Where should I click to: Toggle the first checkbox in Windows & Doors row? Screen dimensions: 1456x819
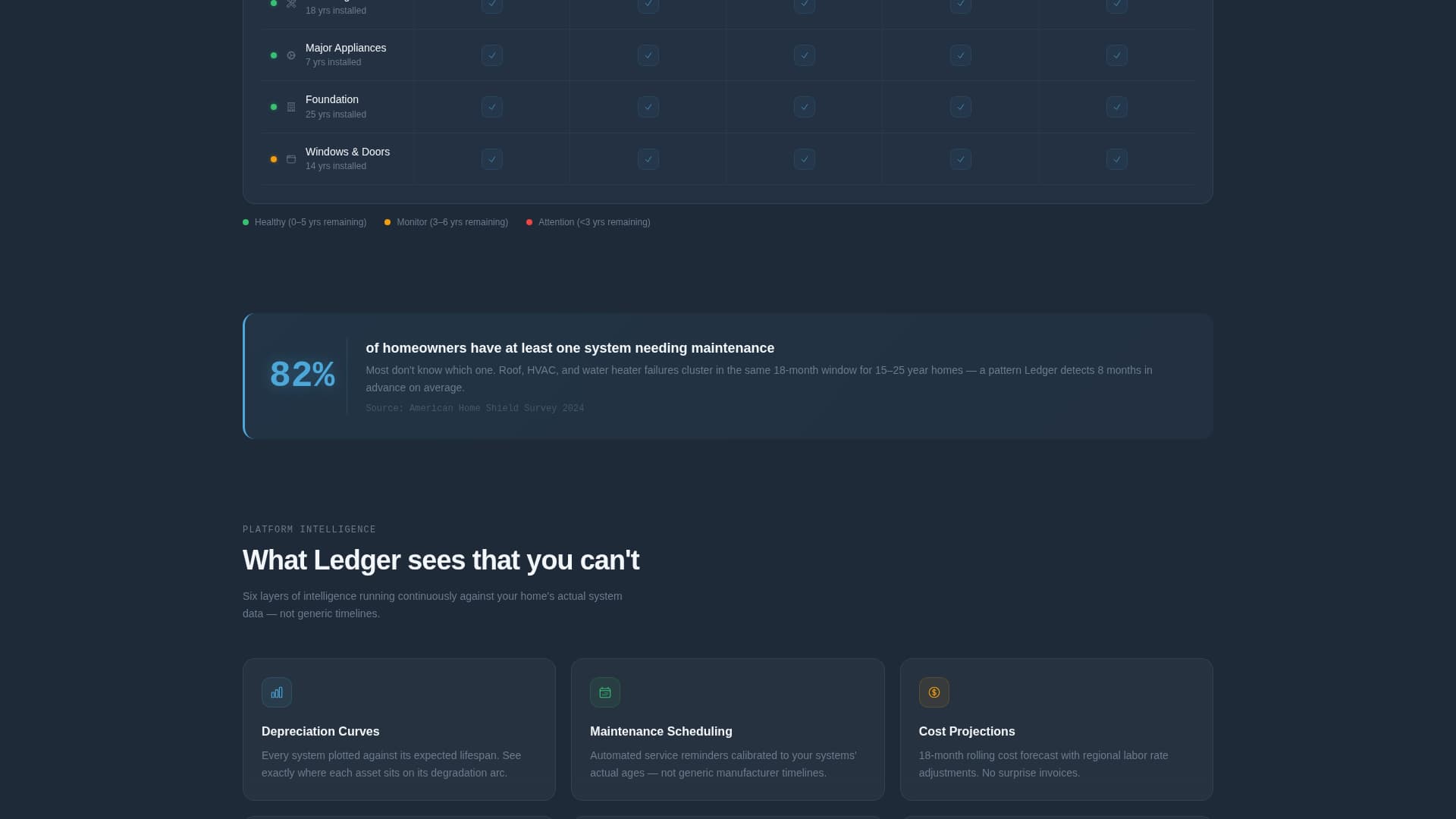(x=492, y=159)
